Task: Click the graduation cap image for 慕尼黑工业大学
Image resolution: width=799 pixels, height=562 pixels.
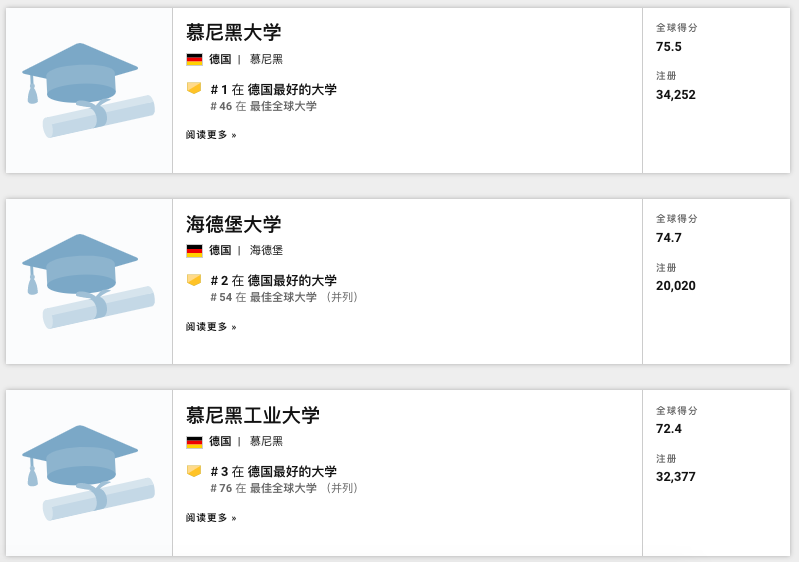Action: tap(88, 472)
